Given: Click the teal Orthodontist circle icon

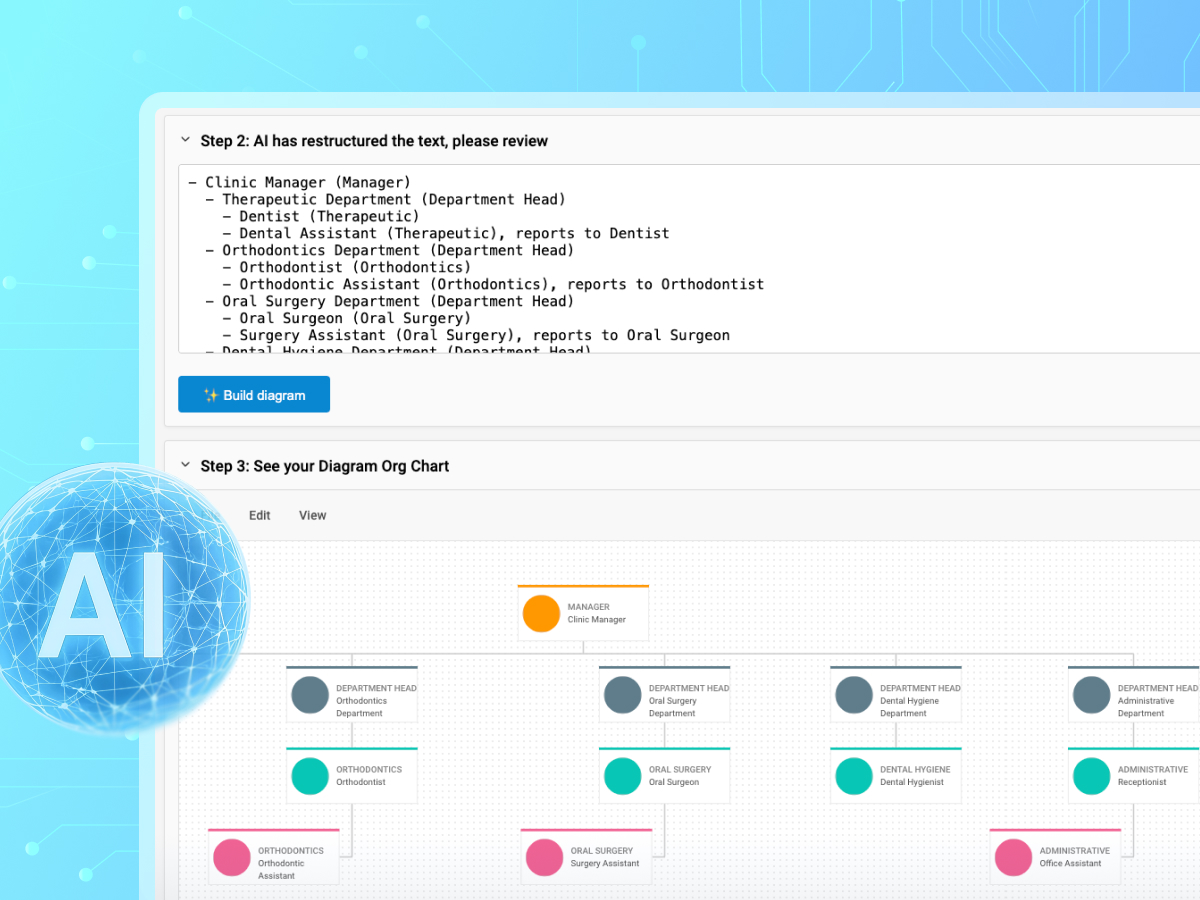Looking at the screenshot, I should point(310,776).
